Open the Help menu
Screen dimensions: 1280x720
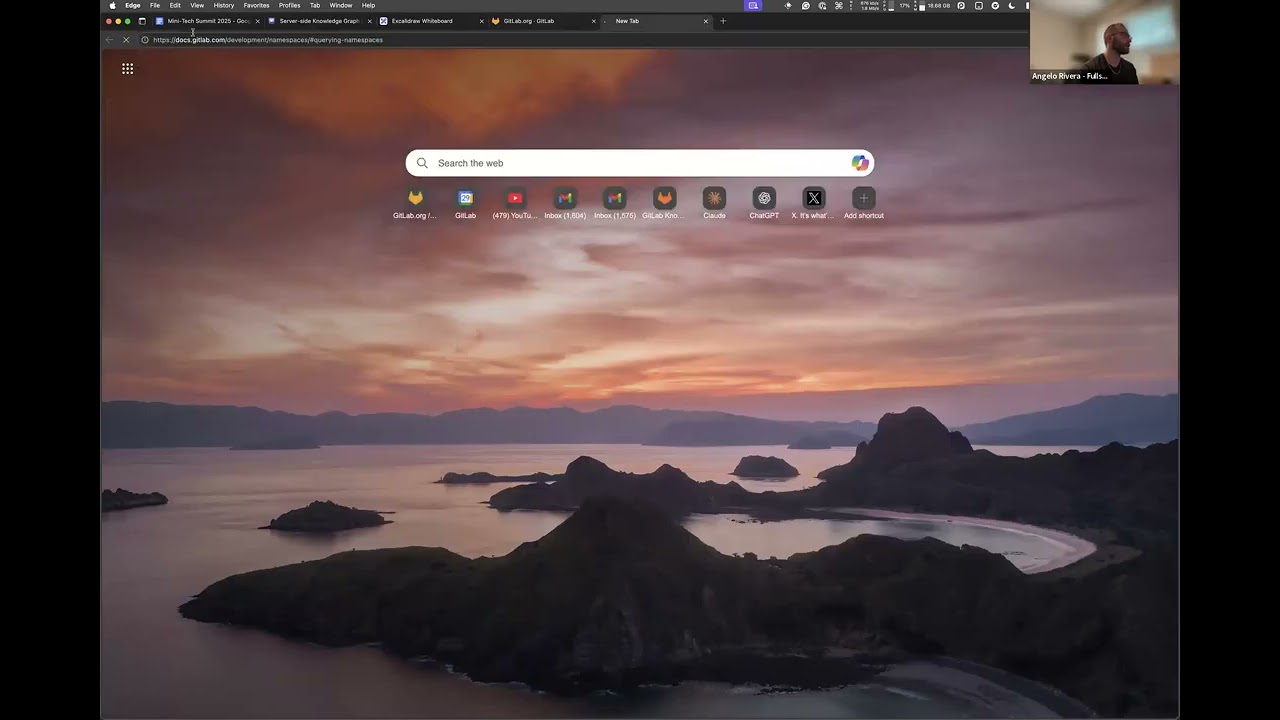click(369, 5)
